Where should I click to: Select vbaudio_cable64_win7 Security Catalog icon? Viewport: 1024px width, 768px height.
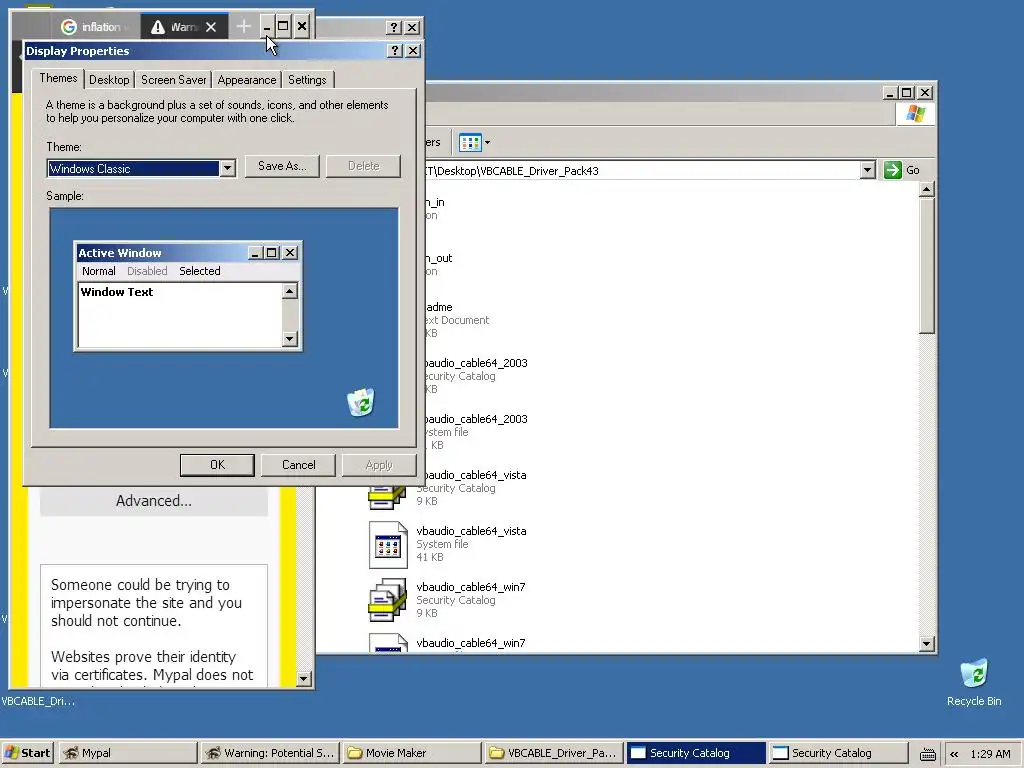(x=388, y=600)
